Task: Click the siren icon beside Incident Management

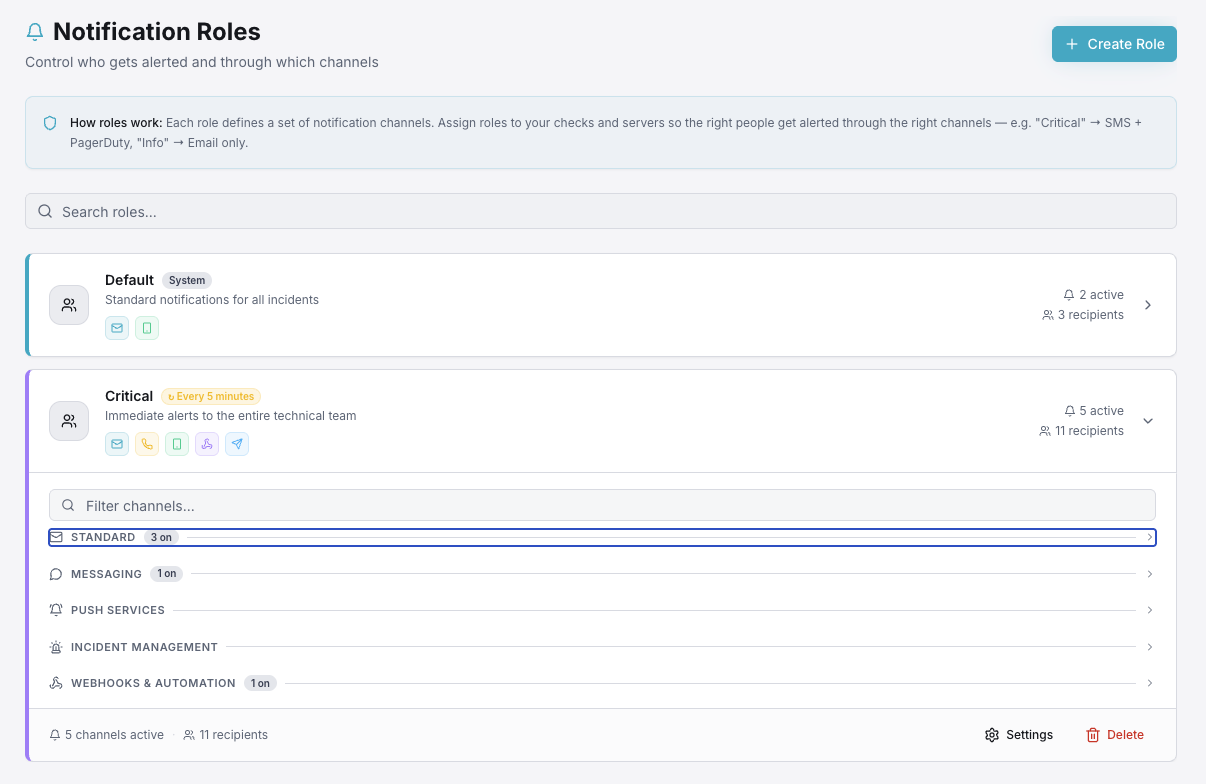Action: (55, 647)
